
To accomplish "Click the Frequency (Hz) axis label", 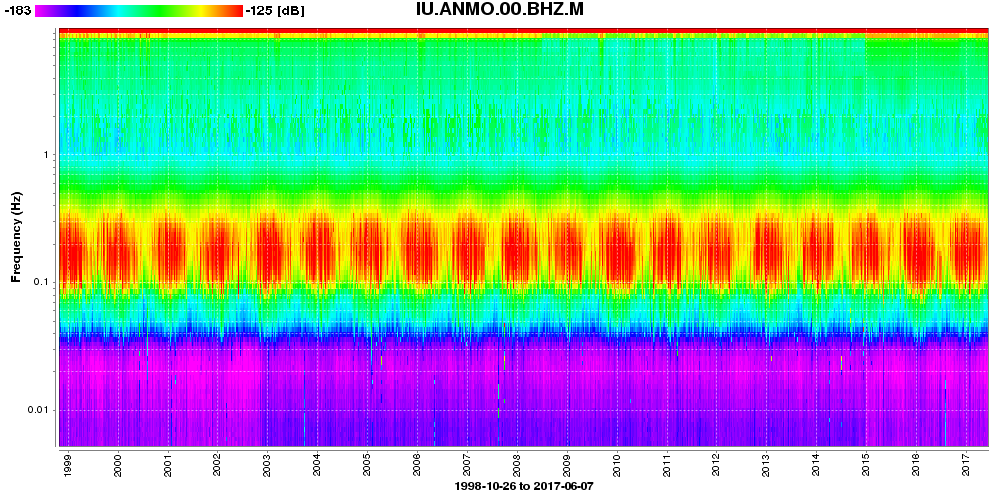I will [x=15, y=237].
